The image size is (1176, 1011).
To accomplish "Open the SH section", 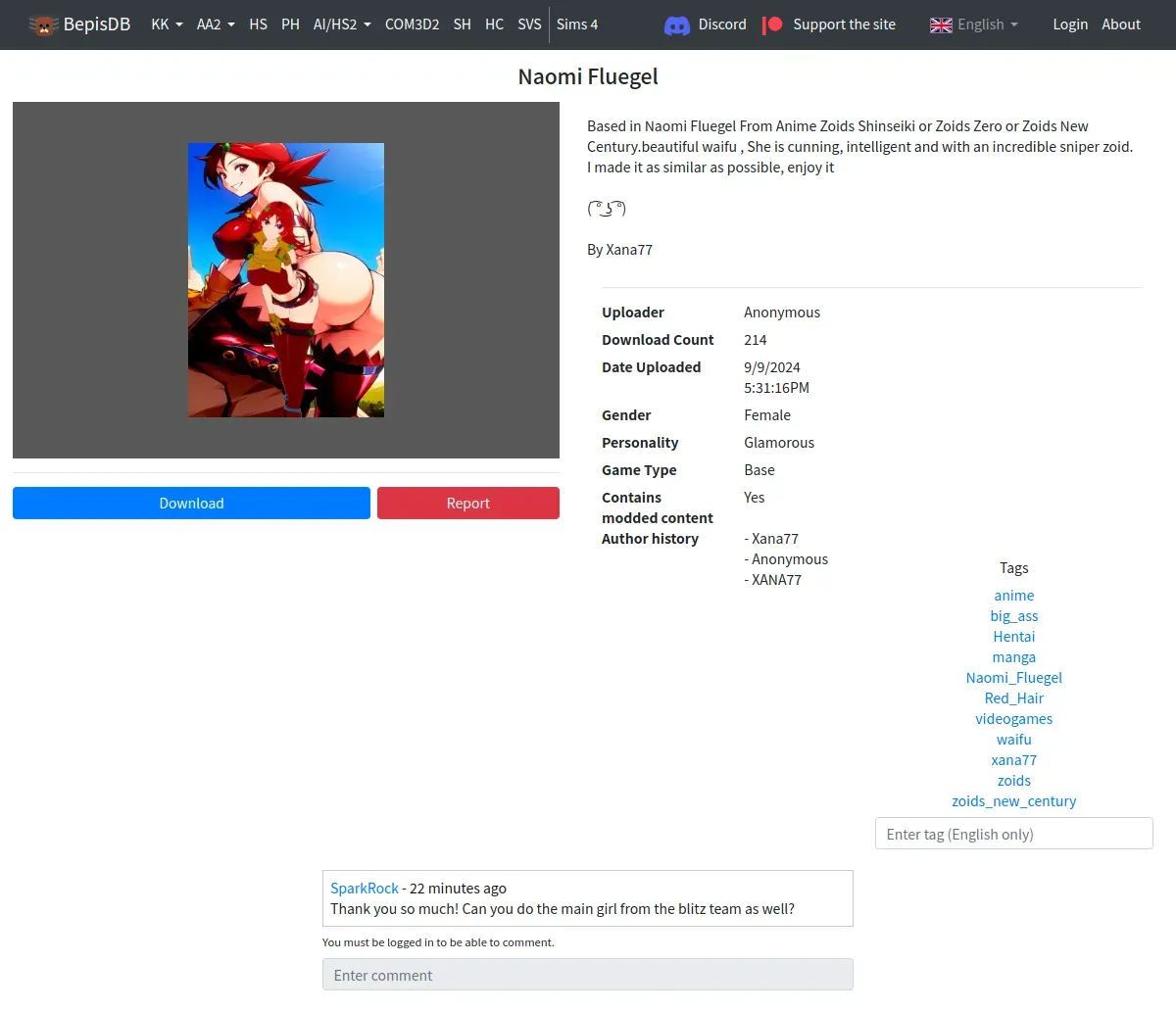I will pyautogui.click(x=463, y=24).
